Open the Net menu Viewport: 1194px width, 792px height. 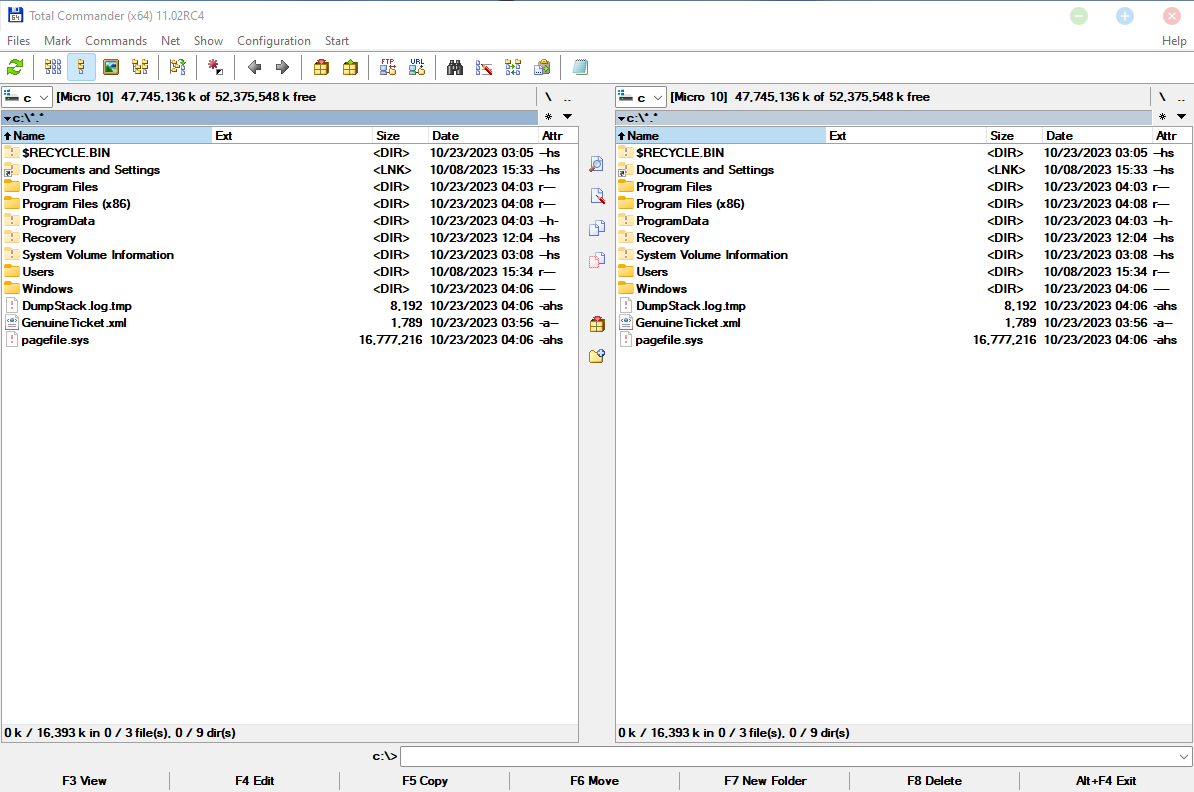click(171, 40)
